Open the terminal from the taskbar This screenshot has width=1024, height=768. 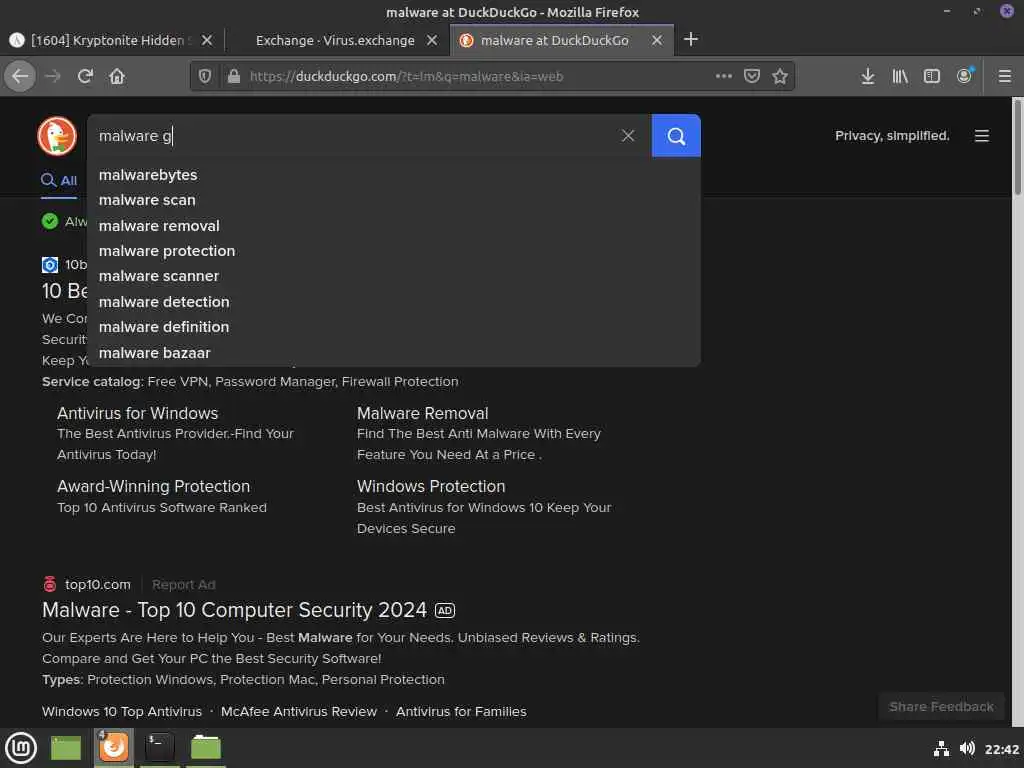159,748
